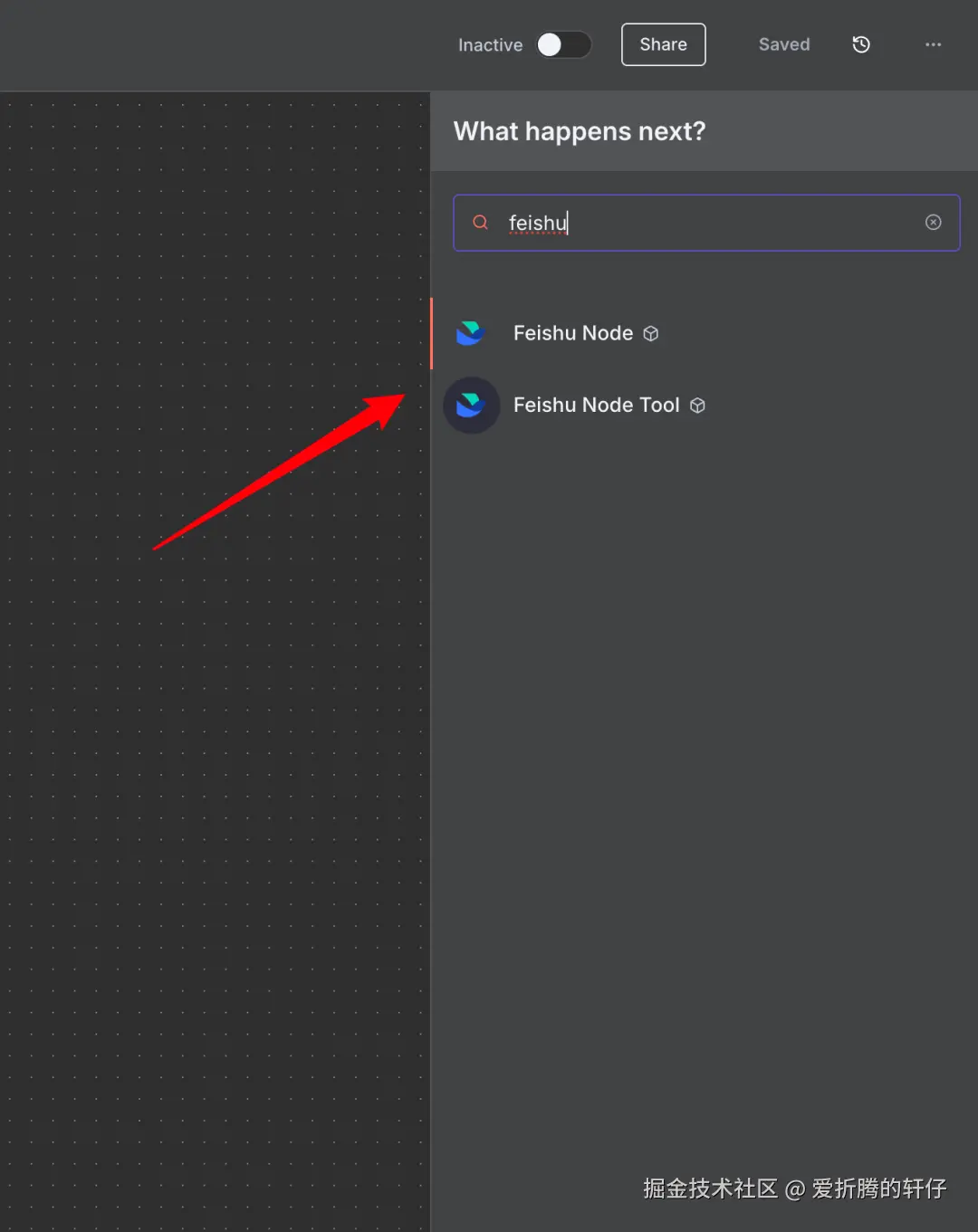Click the What happens next? heading
Viewport: 978px width, 1232px height.
tap(580, 132)
